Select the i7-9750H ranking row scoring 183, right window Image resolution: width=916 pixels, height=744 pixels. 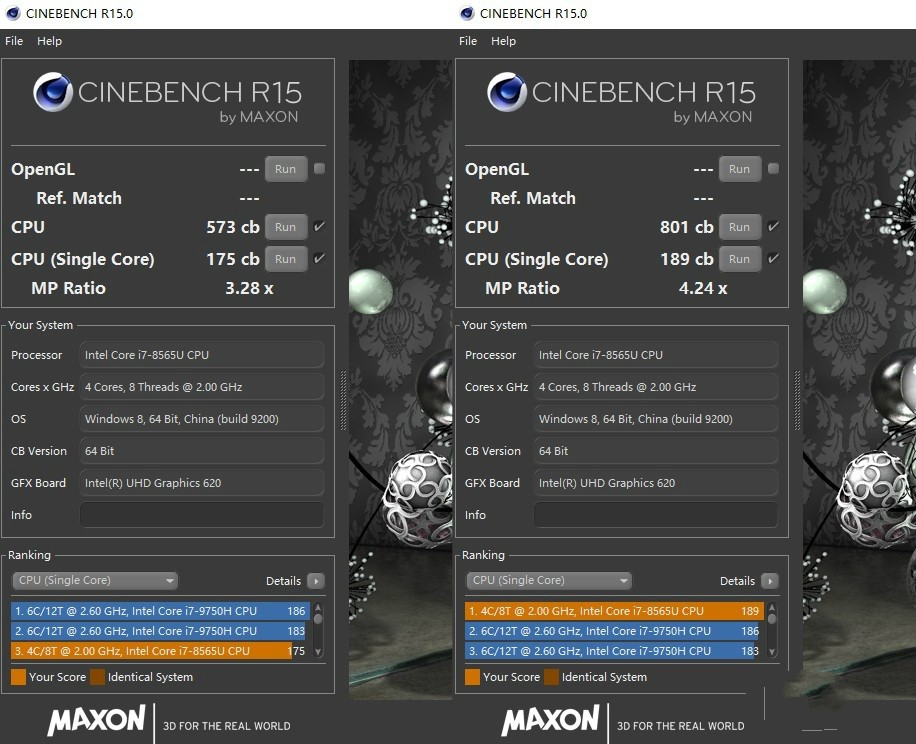614,651
